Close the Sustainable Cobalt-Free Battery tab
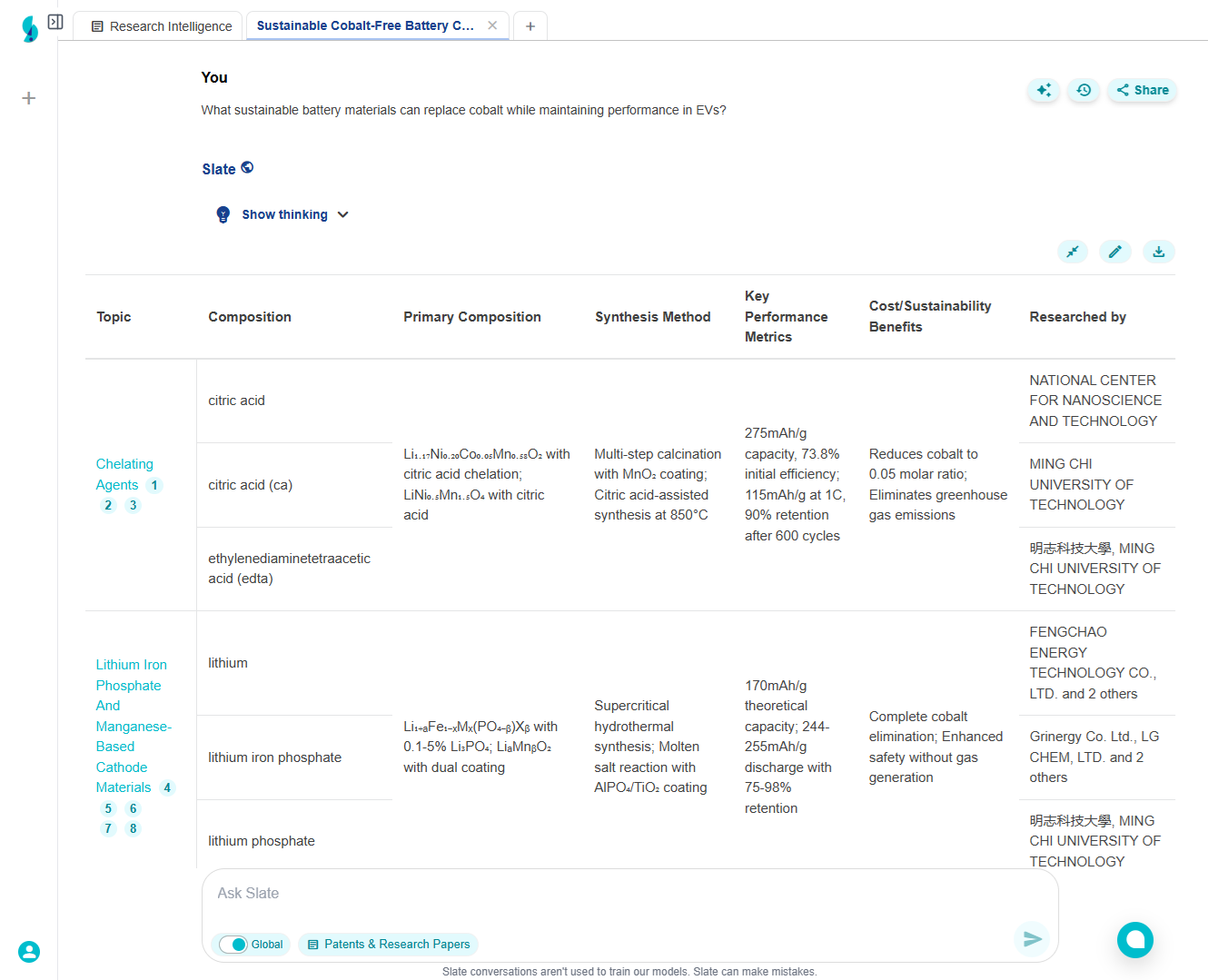Screen dimensions: 1208x980 492,25
